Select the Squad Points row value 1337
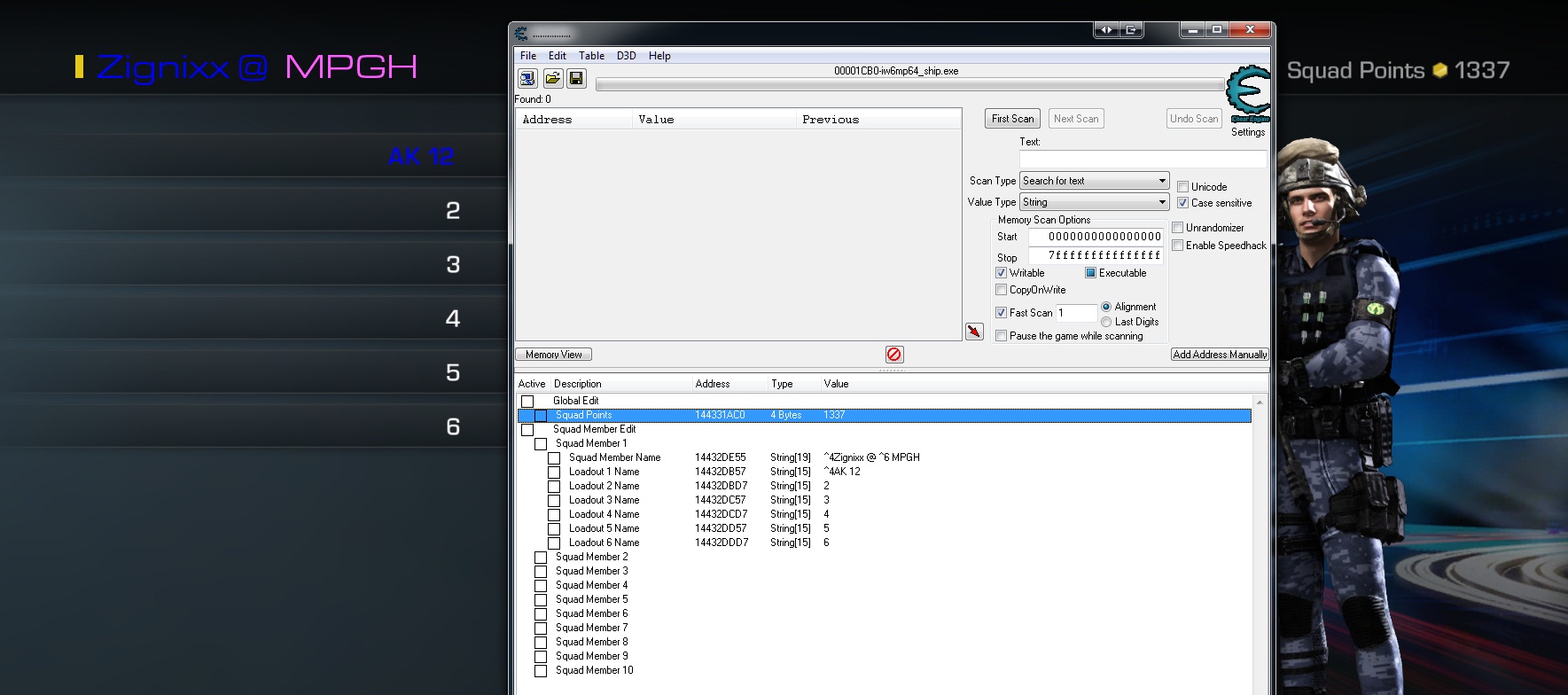Image resolution: width=1568 pixels, height=695 pixels. pyautogui.click(x=834, y=415)
